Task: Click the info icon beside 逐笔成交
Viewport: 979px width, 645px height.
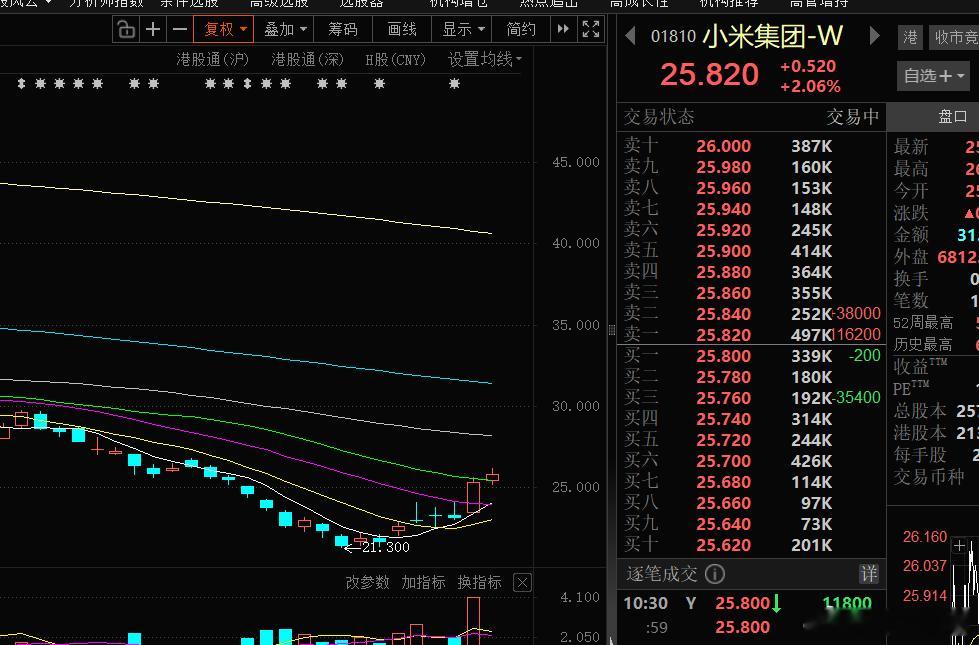Action: click(x=715, y=574)
